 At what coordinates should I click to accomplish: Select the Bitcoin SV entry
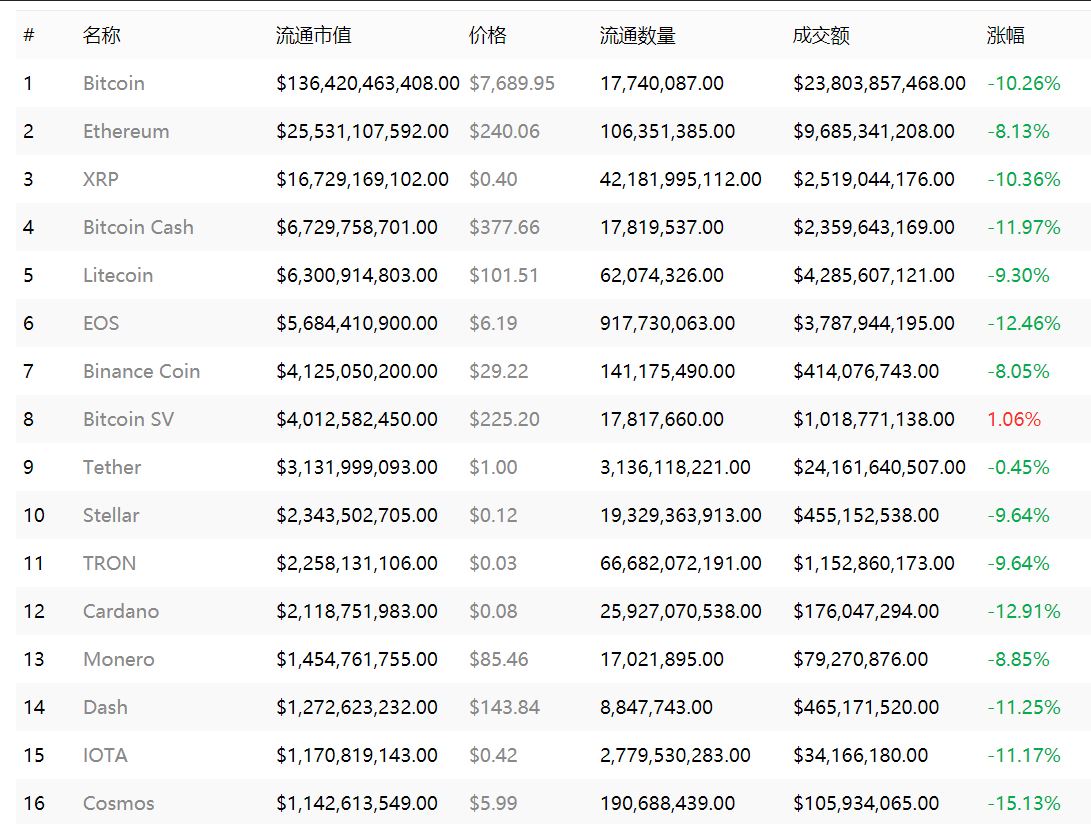click(128, 420)
